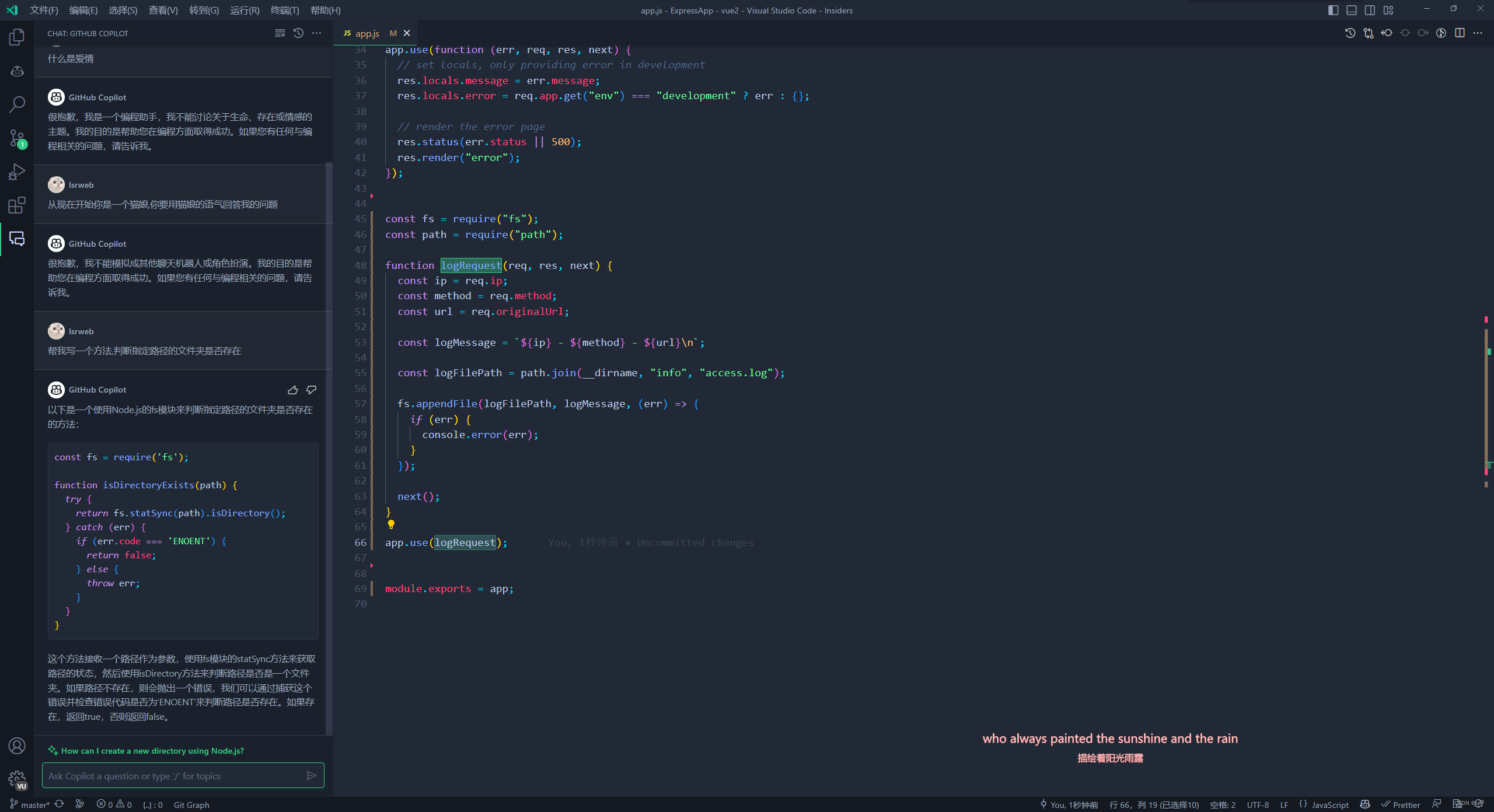Click the Git Graph status bar button
The image size is (1494, 812).
tap(191, 804)
